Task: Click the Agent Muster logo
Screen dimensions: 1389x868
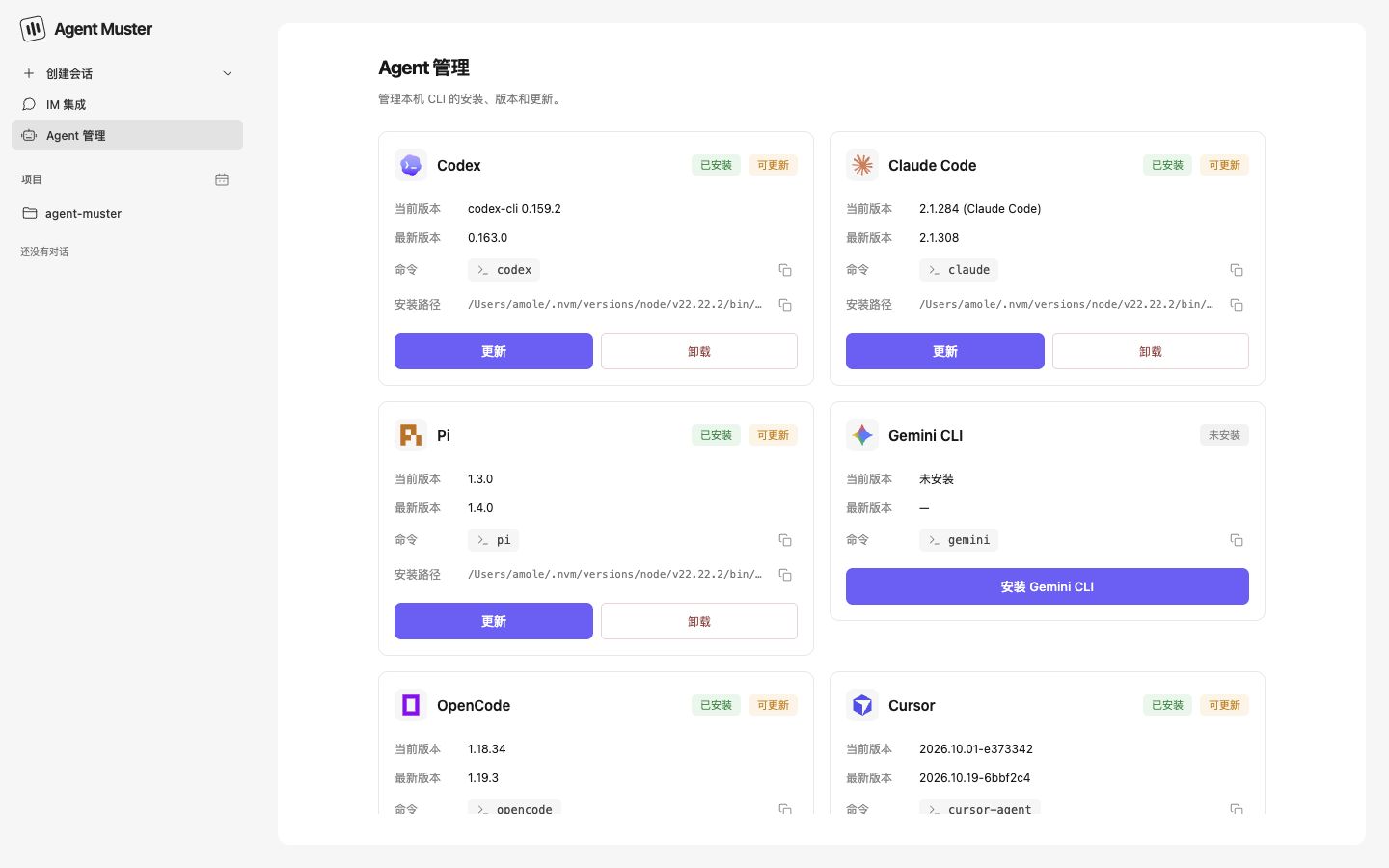Action: [33, 29]
